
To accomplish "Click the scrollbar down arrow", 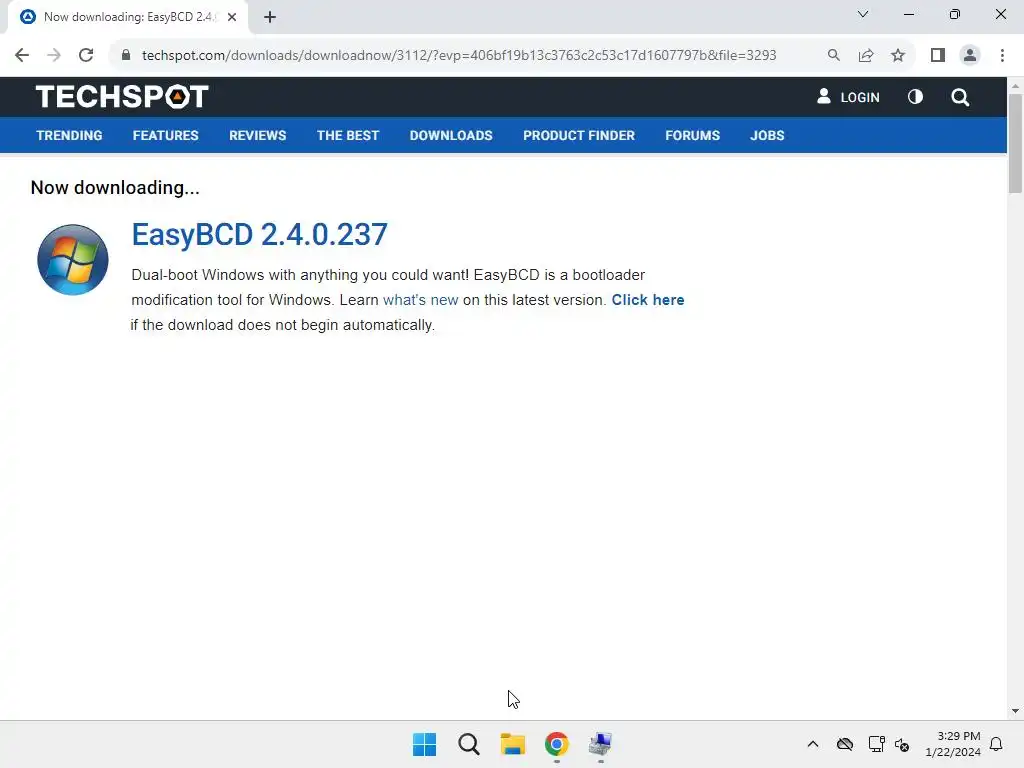I will pyautogui.click(x=1015, y=711).
